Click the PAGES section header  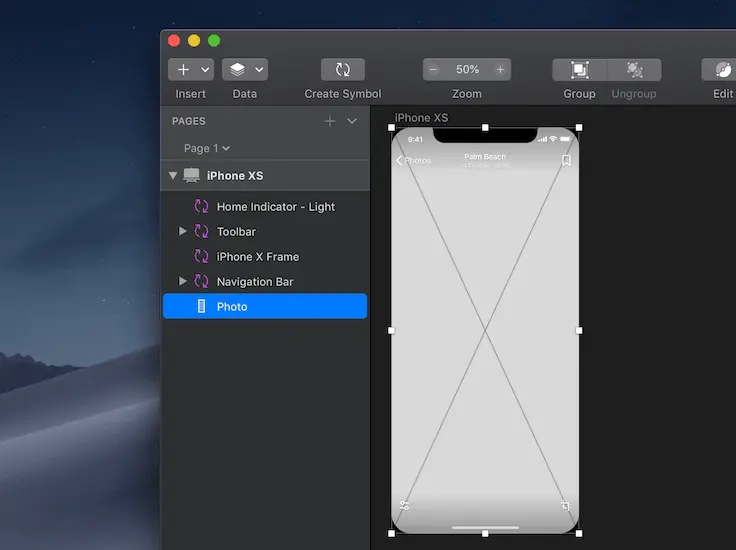189,121
